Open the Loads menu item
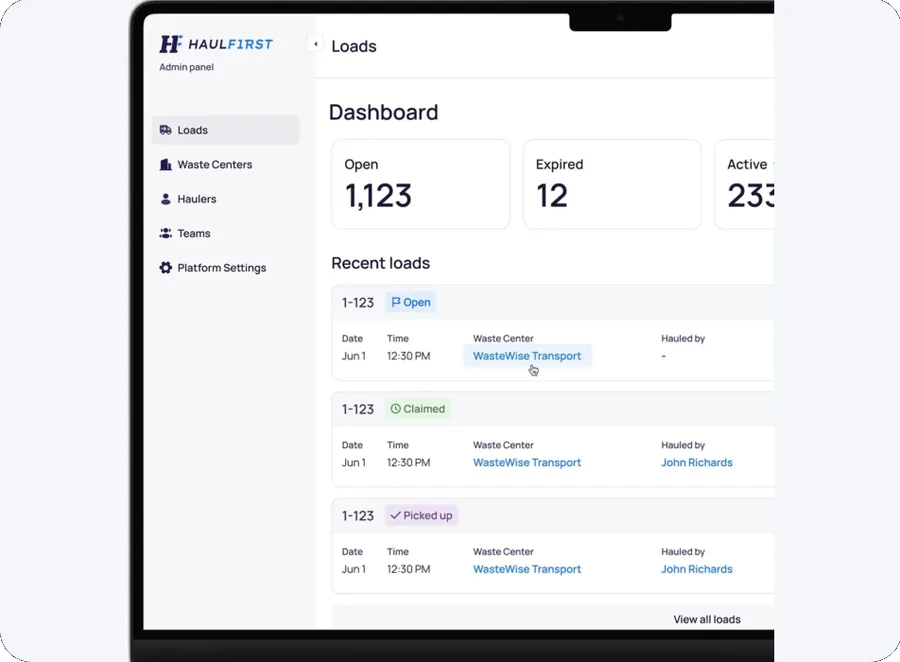Viewport: 900px width, 662px height. click(226, 130)
